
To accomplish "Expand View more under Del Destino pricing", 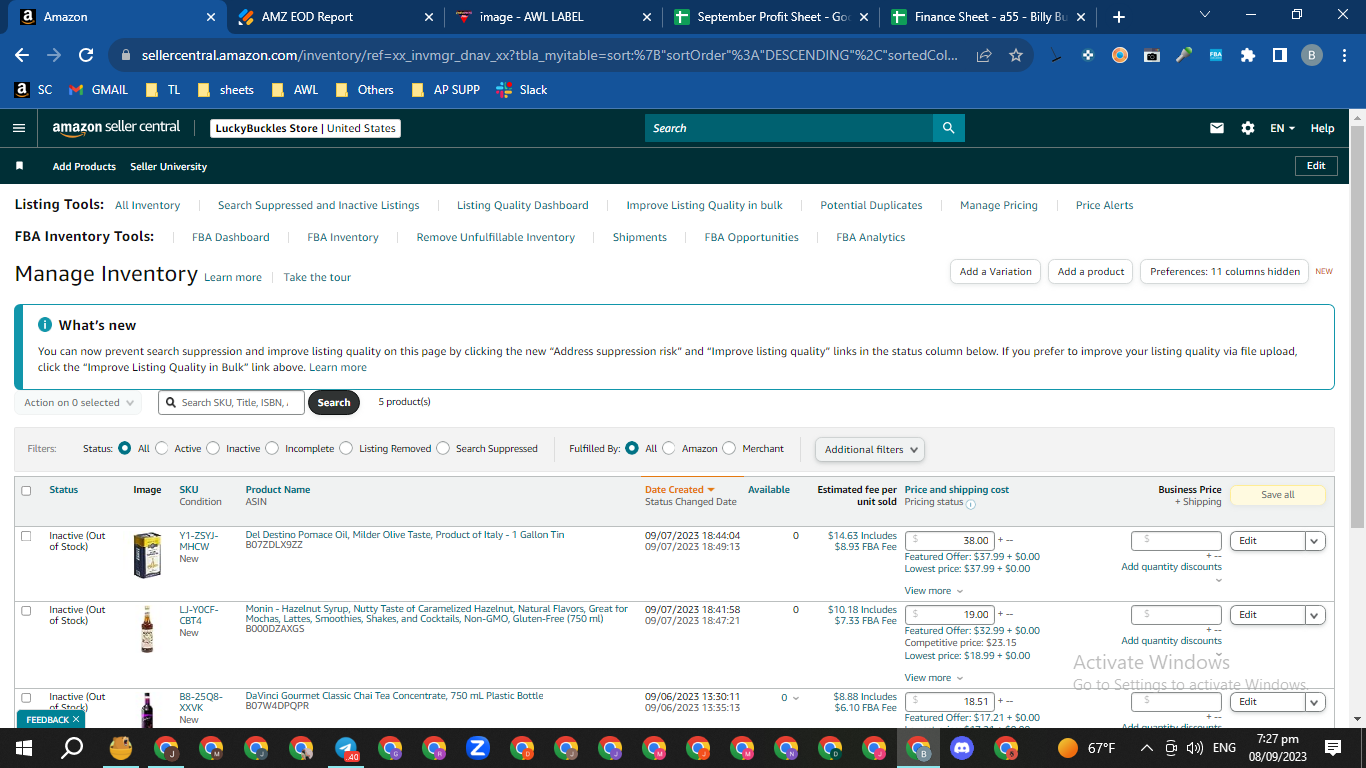I will [x=934, y=591].
